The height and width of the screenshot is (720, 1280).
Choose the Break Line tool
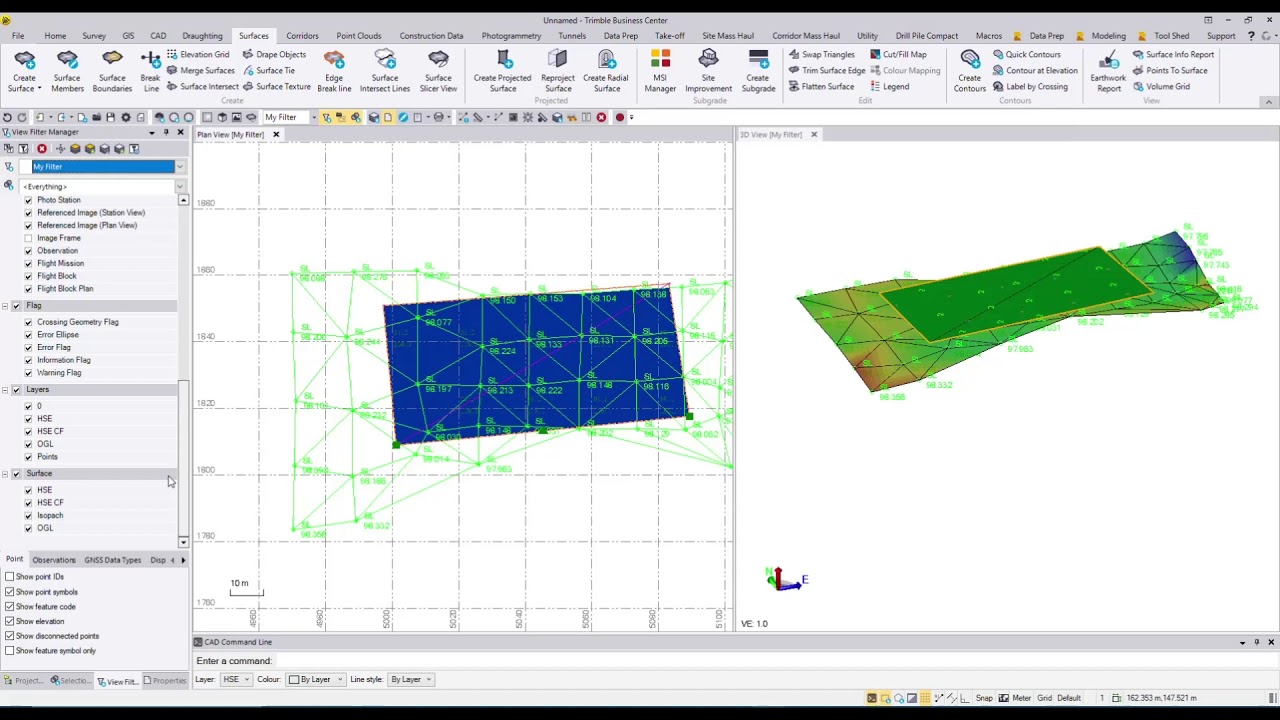[150, 71]
